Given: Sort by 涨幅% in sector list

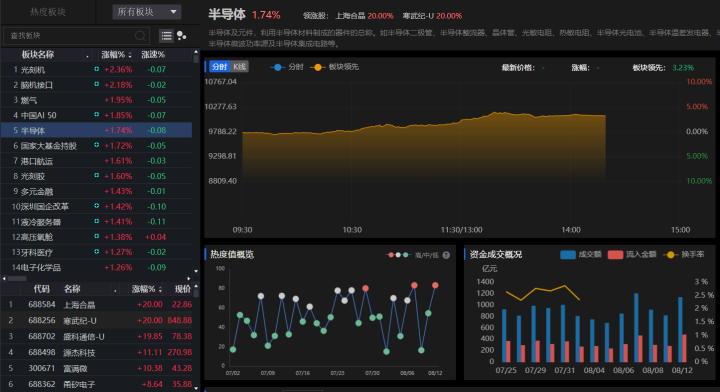Looking at the screenshot, I should point(116,55).
